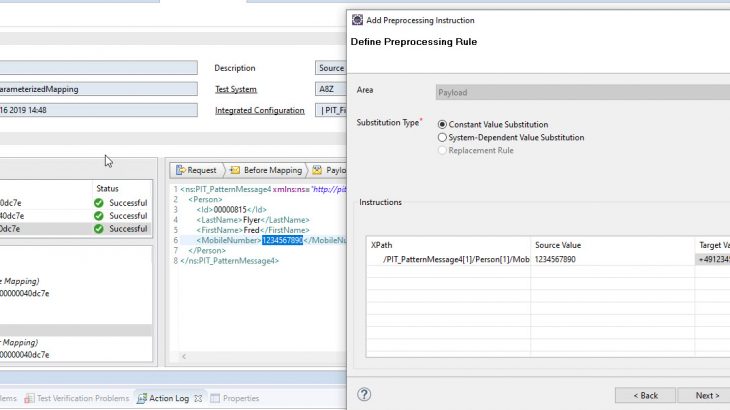The height and width of the screenshot is (410, 730).
Task: Click LastName value Flyer in XML
Action: coord(251,220)
